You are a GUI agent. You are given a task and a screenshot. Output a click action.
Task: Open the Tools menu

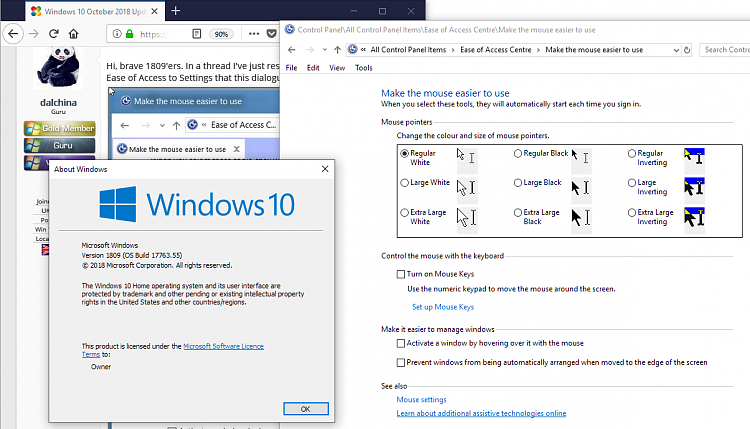[364, 68]
